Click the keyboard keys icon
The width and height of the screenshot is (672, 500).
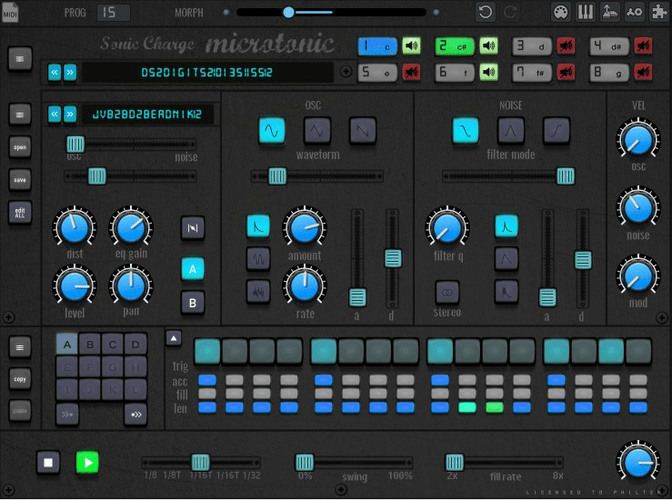[585, 12]
